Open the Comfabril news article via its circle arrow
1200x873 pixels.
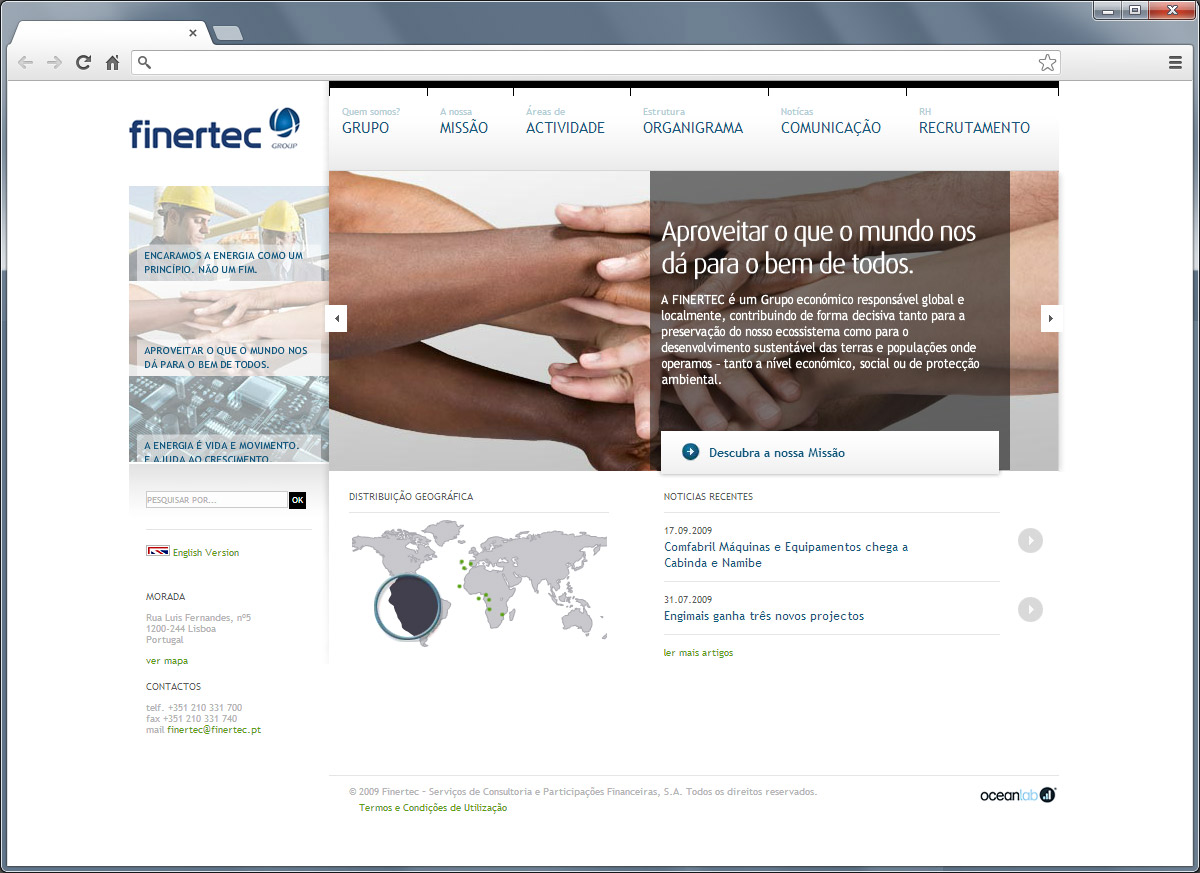coord(1030,540)
